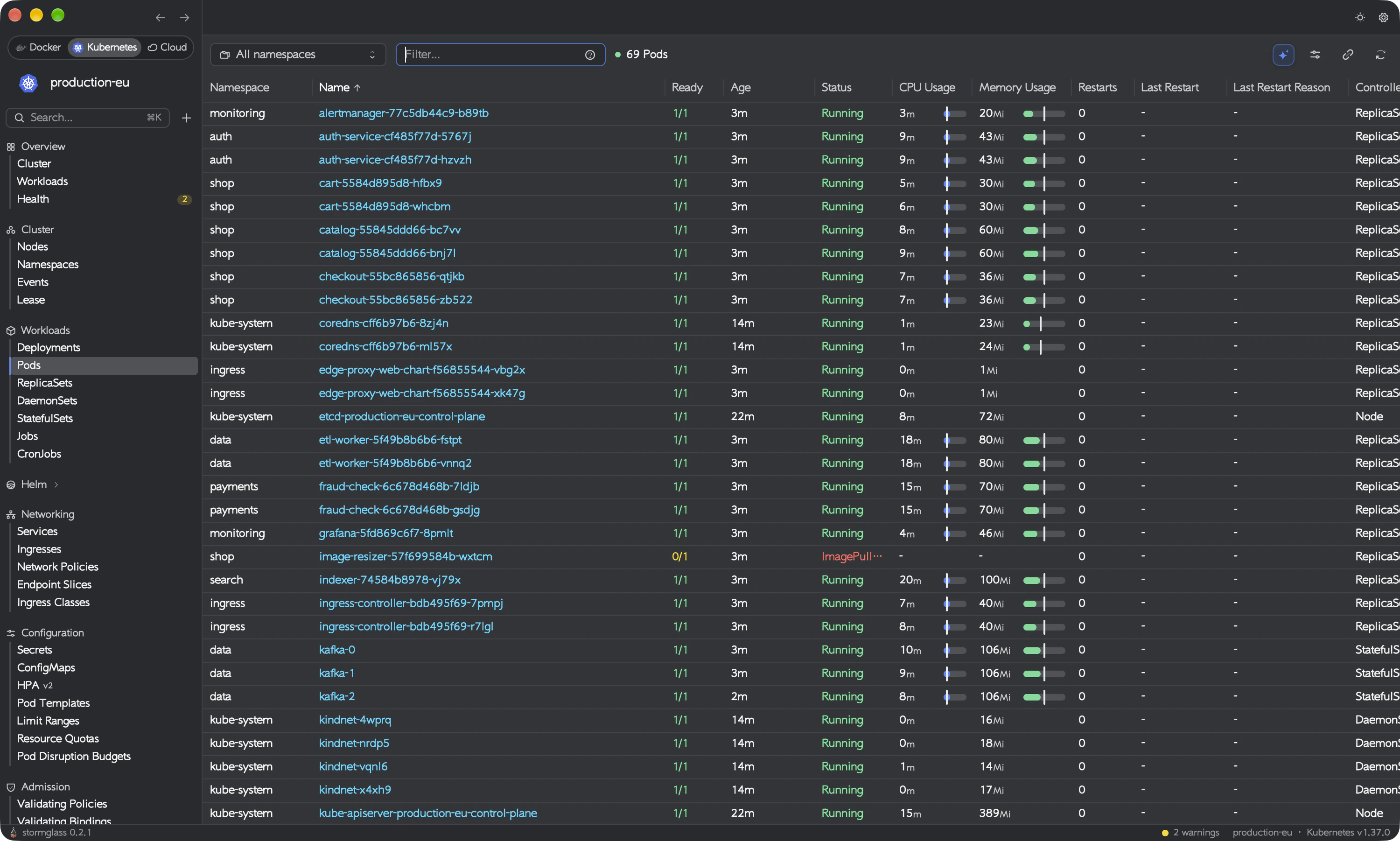Image resolution: width=1400 pixels, height=841 pixels.
Task: Switch to the Cloud tab
Action: pos(167,47)
